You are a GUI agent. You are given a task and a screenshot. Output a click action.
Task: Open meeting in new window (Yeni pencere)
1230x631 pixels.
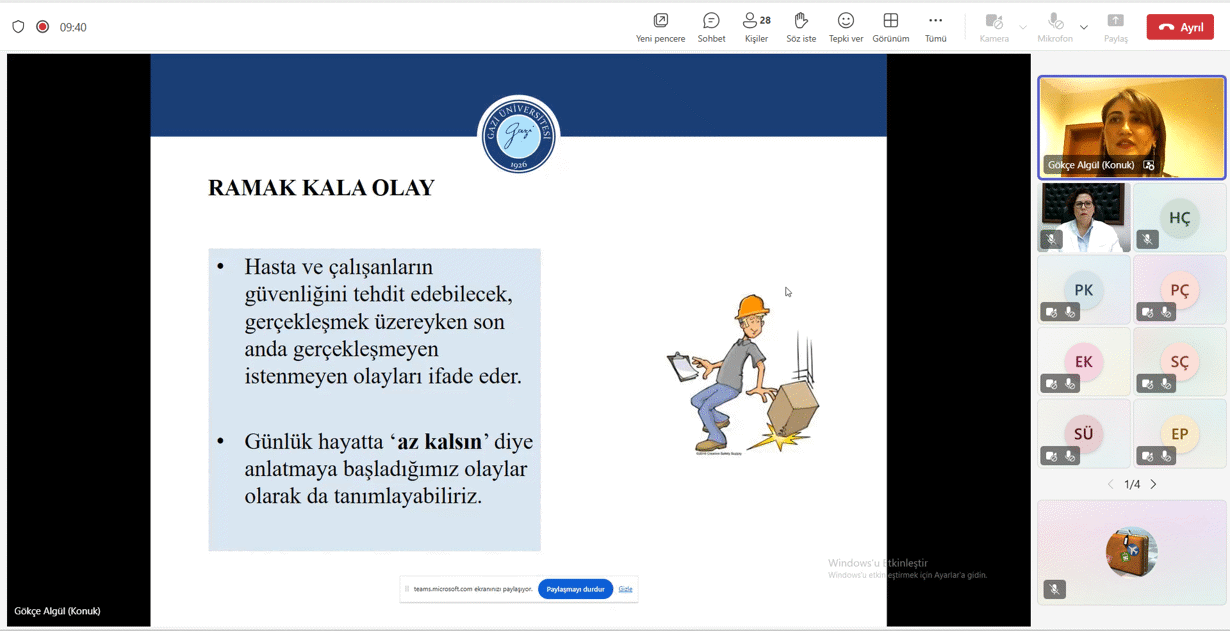pos(661,27)
